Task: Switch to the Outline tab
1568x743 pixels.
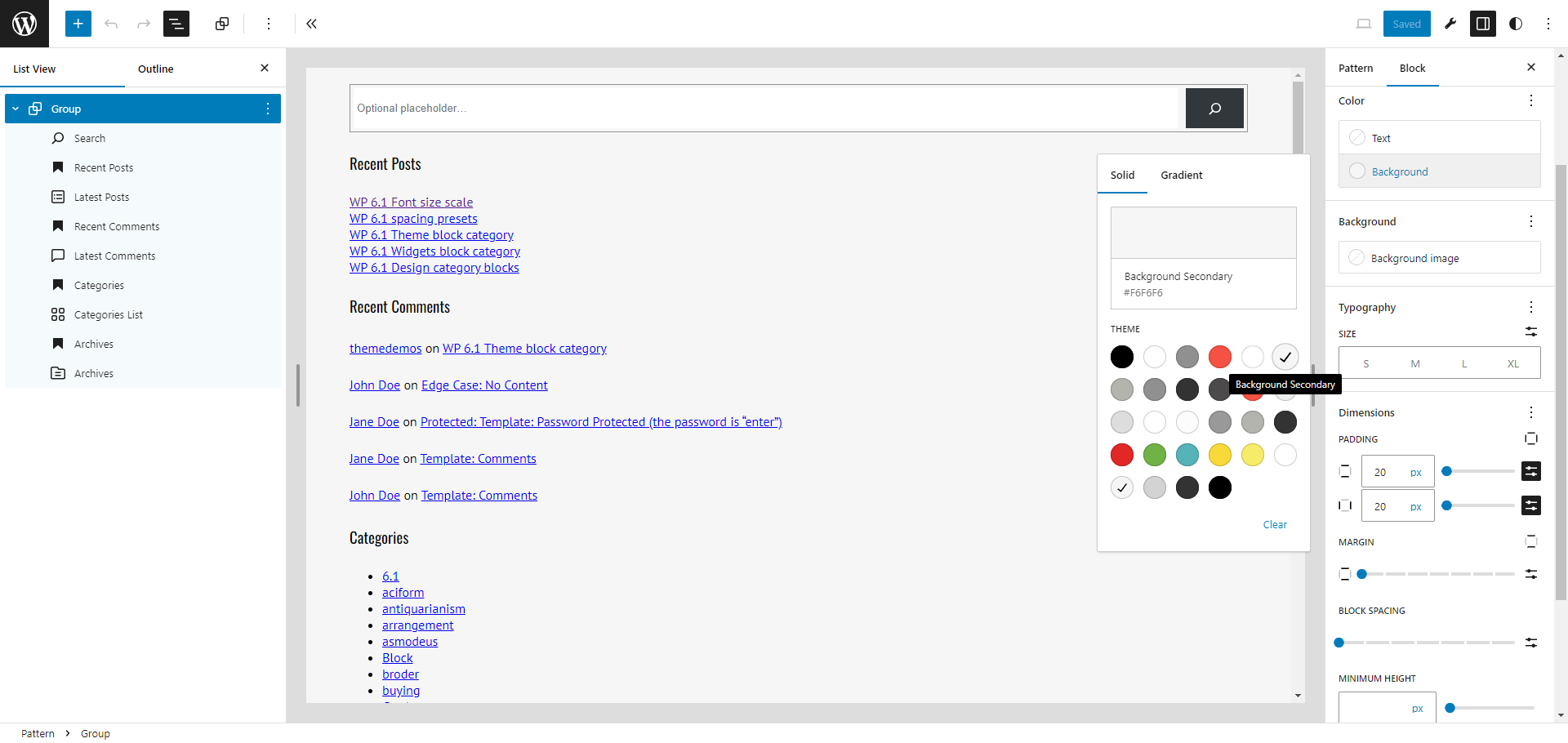Action: (155, 69)
